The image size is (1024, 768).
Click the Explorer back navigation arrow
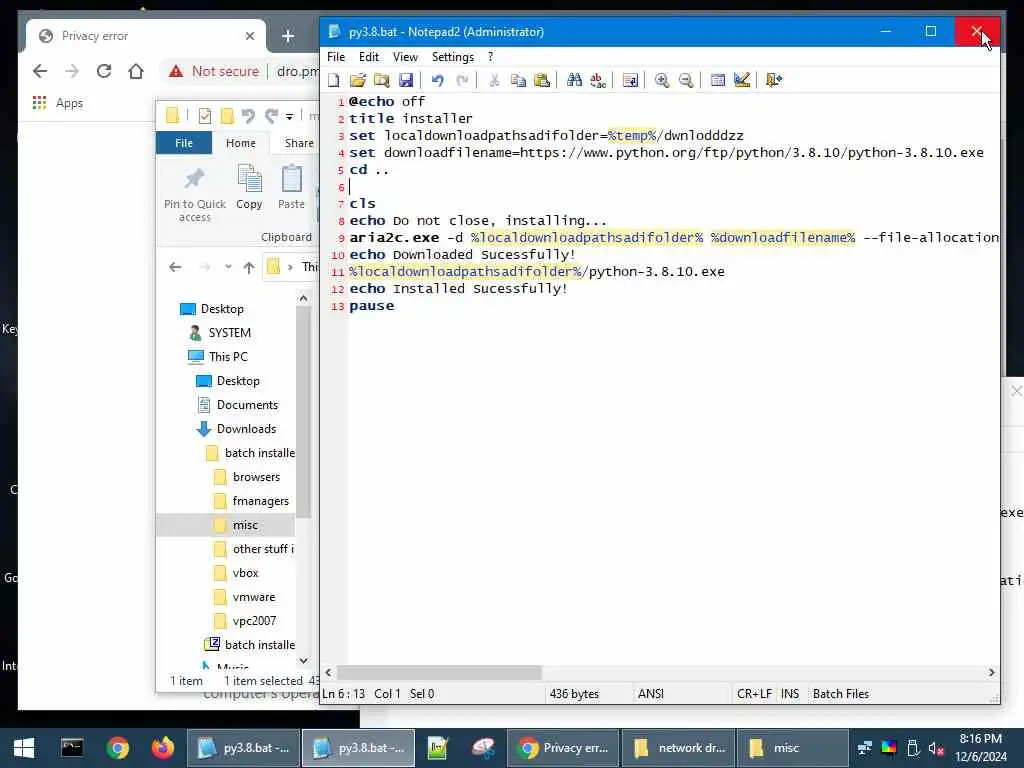[175, 267]
